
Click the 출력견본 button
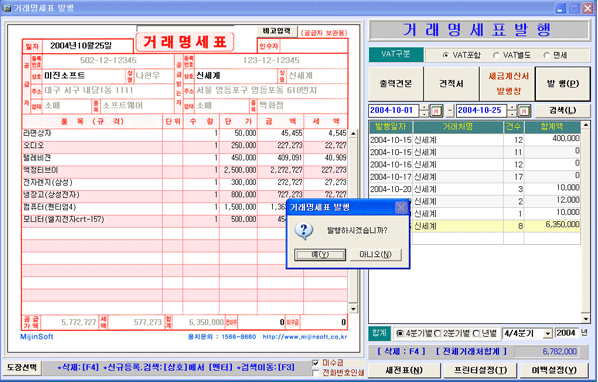click(396, 84)
